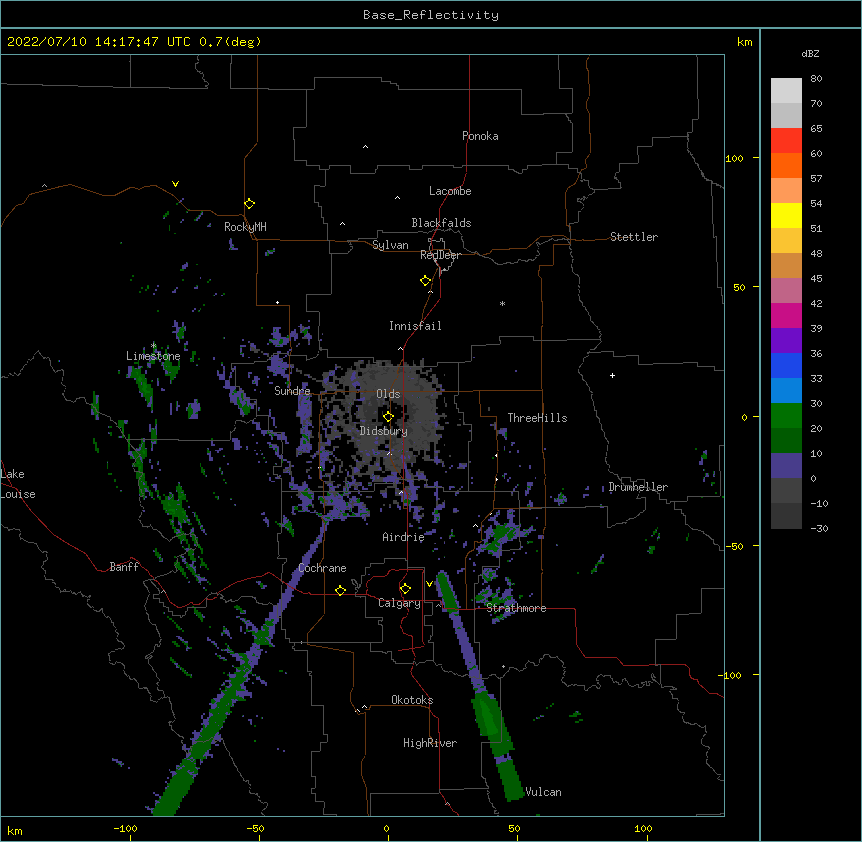Pick the slate 10-0 dBZ legend color
Screen dimensions: 862x842
tap(786, 466)
